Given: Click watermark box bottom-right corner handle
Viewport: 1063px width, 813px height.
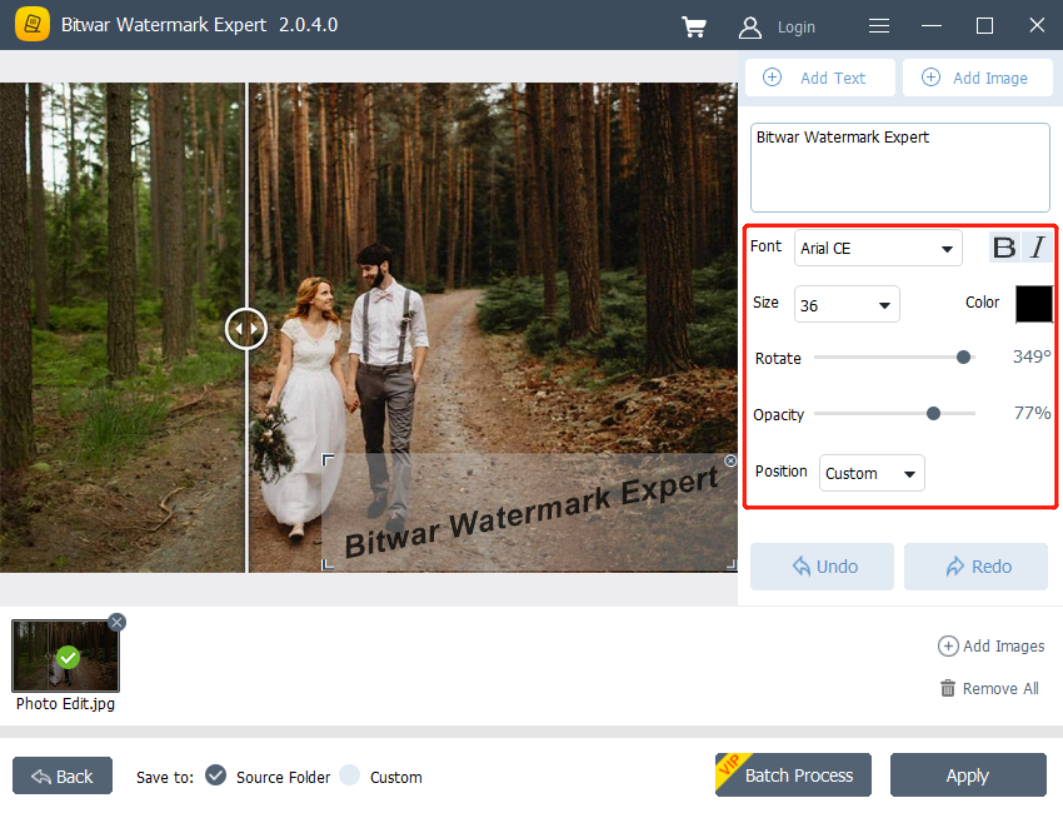Looking at the screenshot, I should point(731,564).
